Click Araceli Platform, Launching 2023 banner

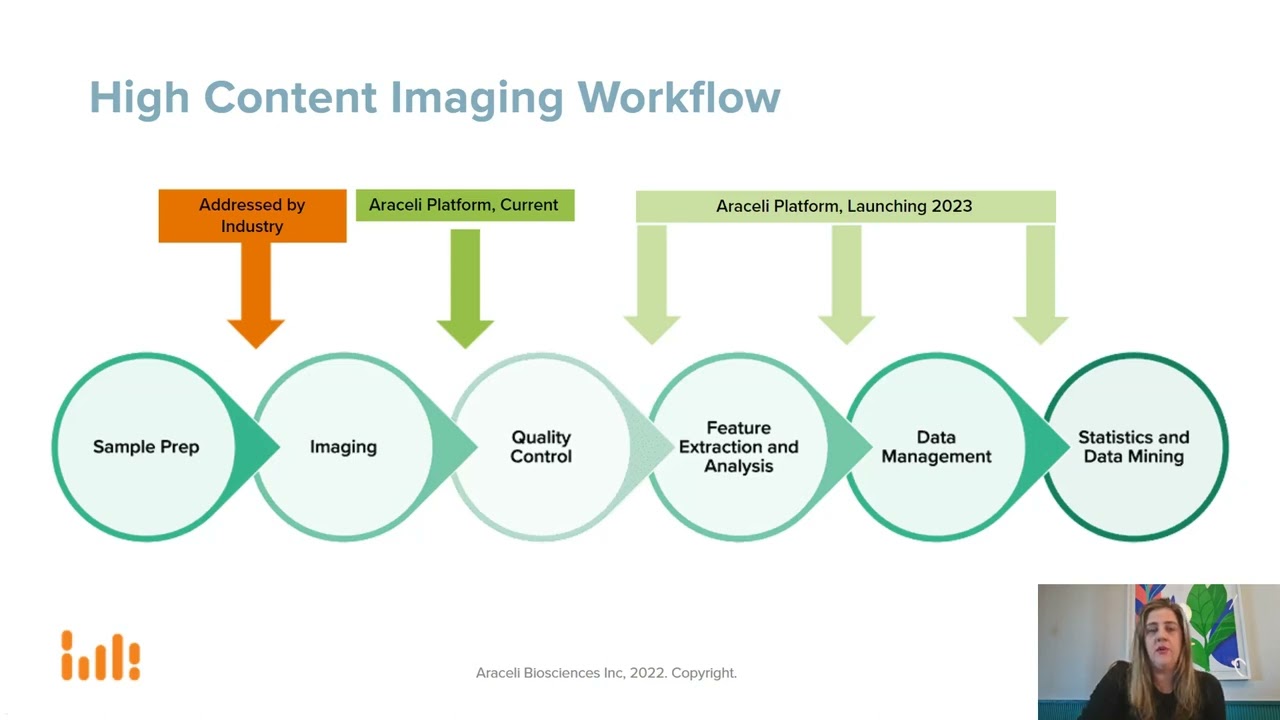coord(845,206)
